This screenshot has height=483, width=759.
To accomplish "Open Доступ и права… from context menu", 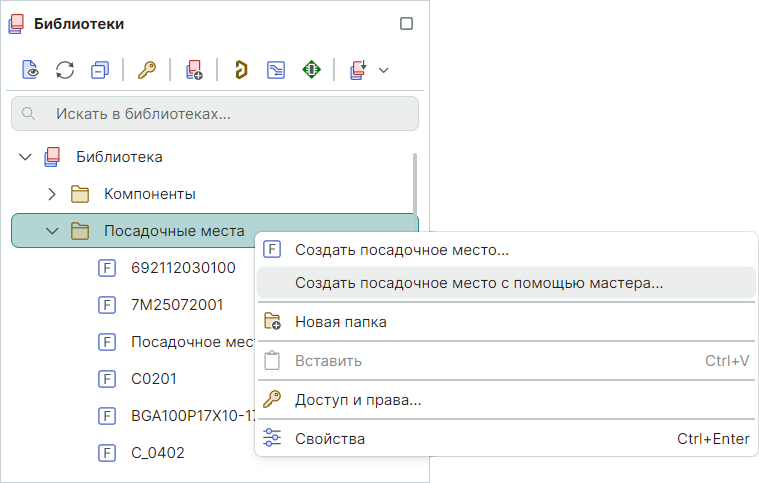I will click(357, 400).
